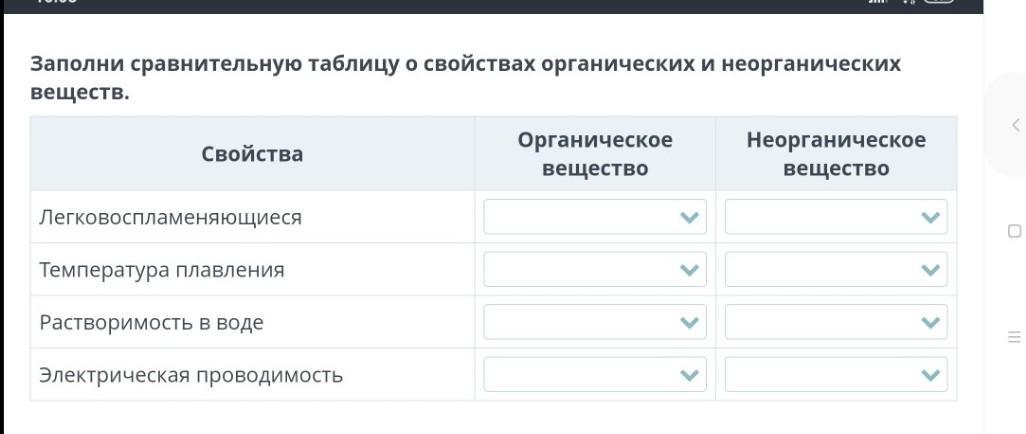1026x434 pixels.
Task: Select organic Растворимость в воде dropdown
Action: [x=595, y=322]
